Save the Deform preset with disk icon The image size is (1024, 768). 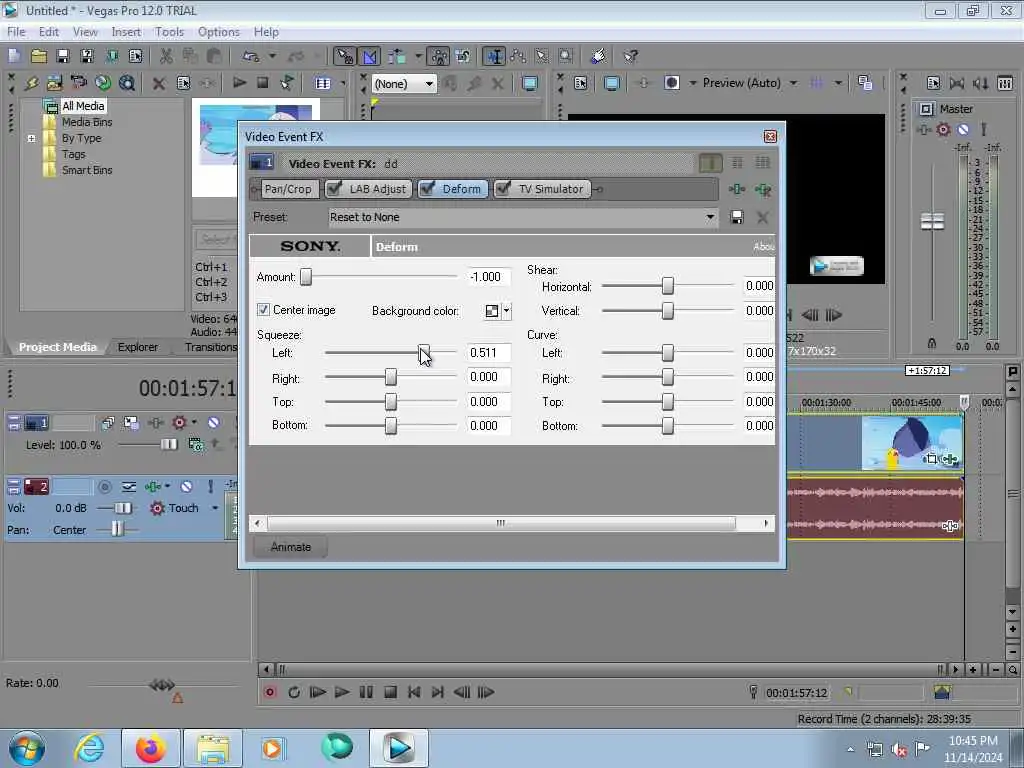[737, 217]
